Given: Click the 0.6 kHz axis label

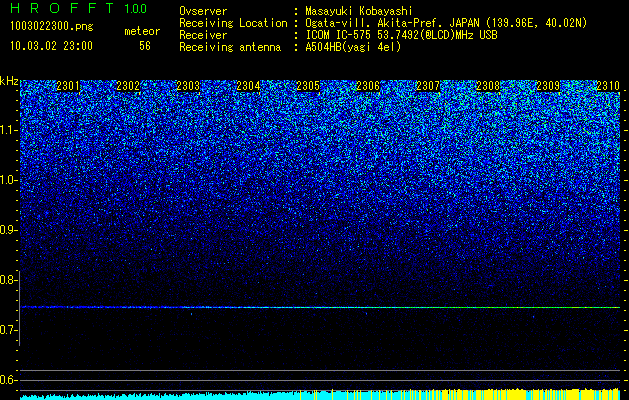Looking at the screenshot, I should point(9,380).
